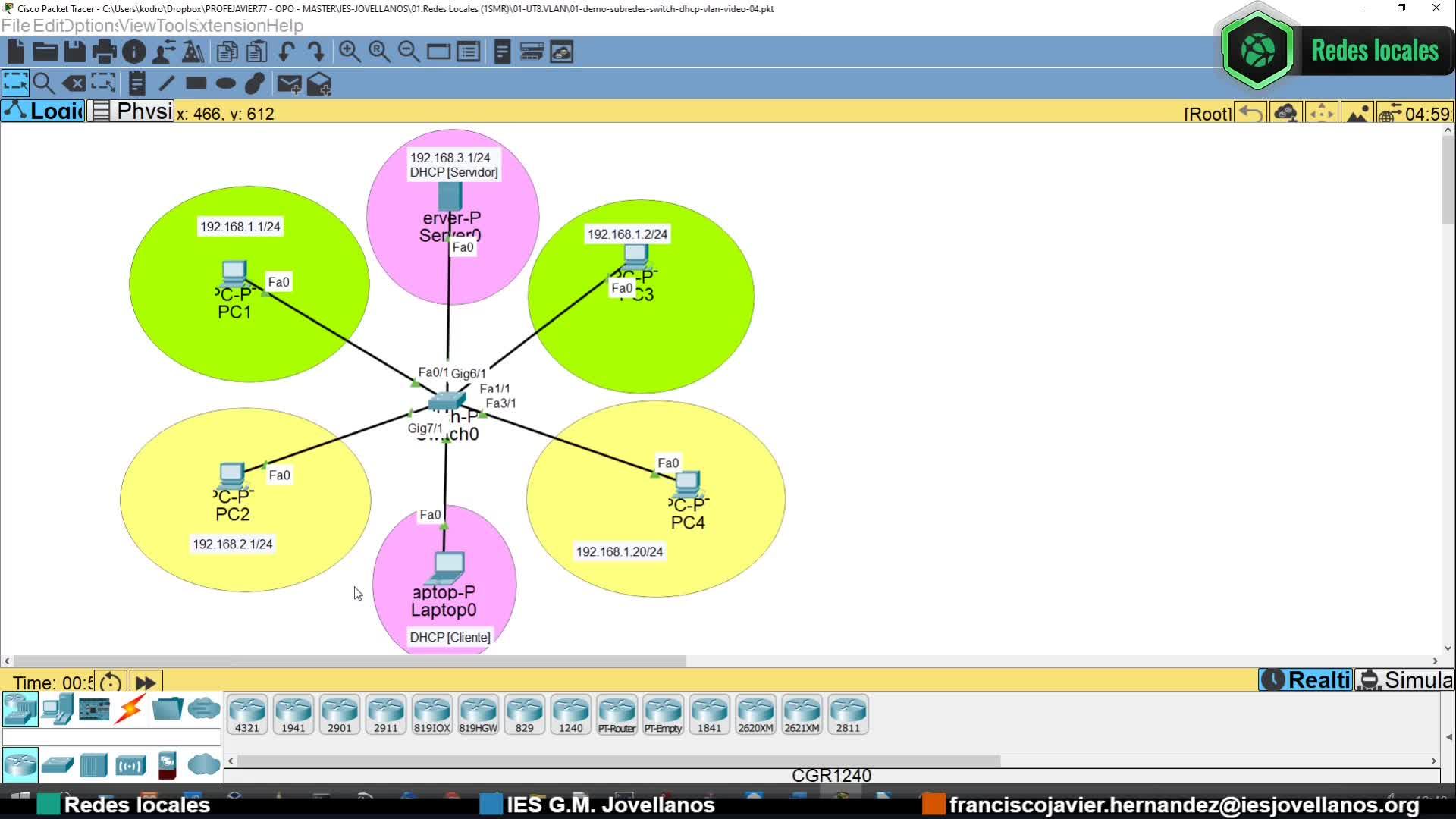
Task: Click the Zoom In magnifier icon
Action: tap(350, 52)
